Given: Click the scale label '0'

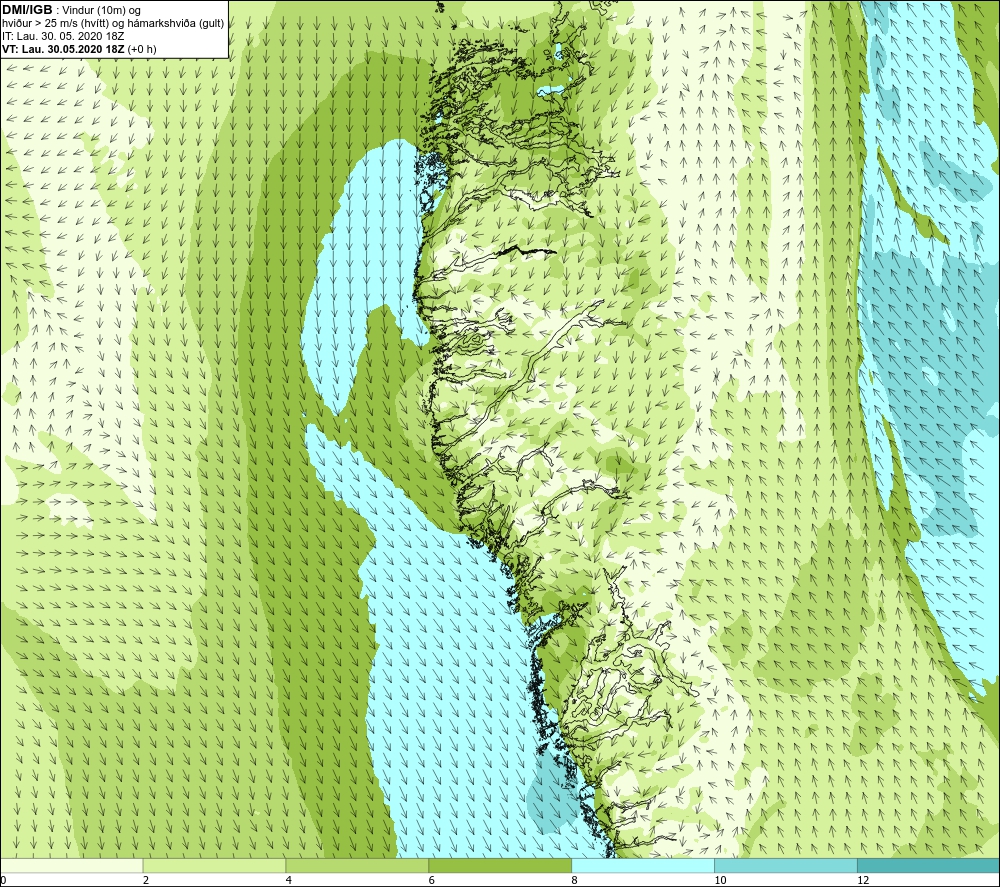Looking at the screenshot, I should coord(3,880).
